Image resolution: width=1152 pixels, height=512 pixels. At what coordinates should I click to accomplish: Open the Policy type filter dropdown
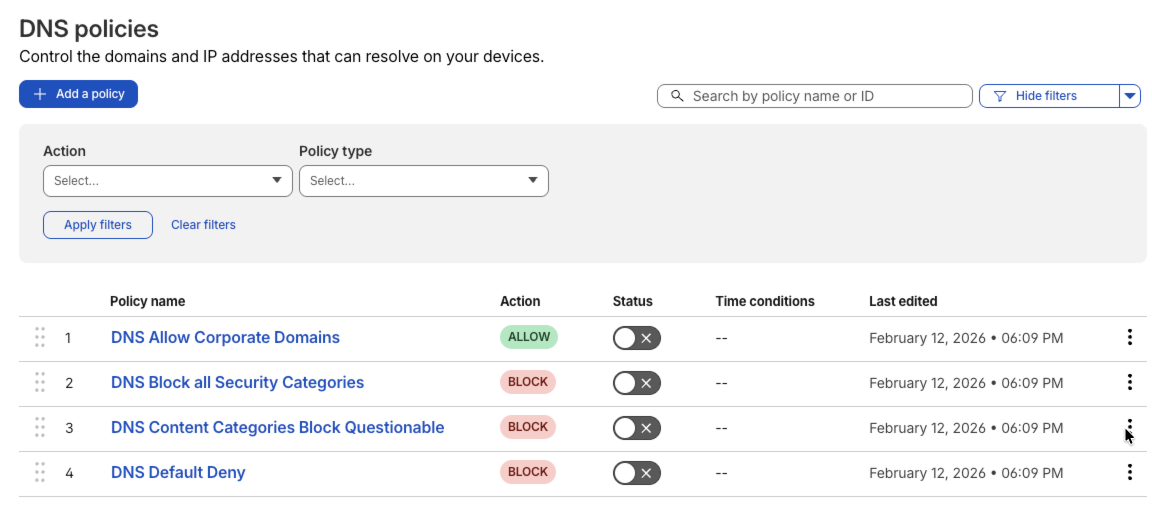coord(423,181)
